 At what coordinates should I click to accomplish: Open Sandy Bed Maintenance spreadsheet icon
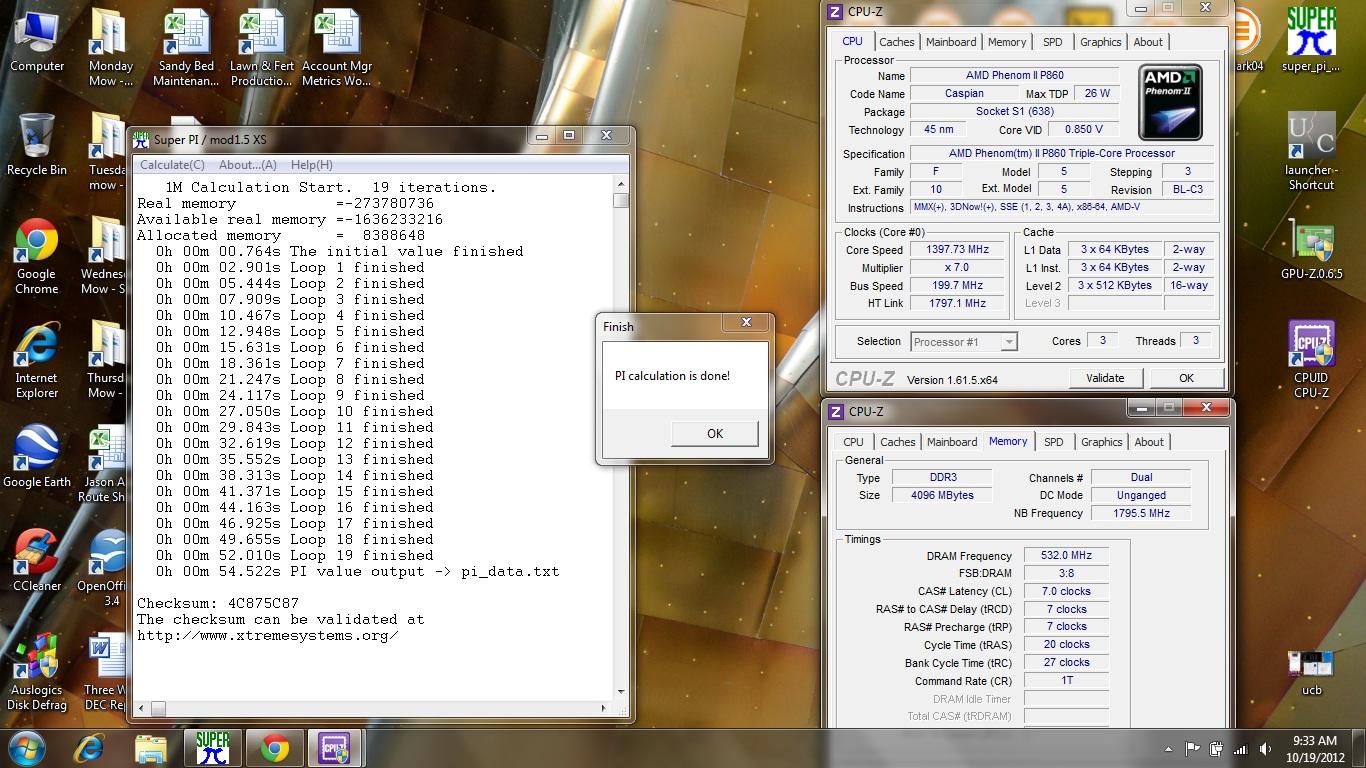186,48
